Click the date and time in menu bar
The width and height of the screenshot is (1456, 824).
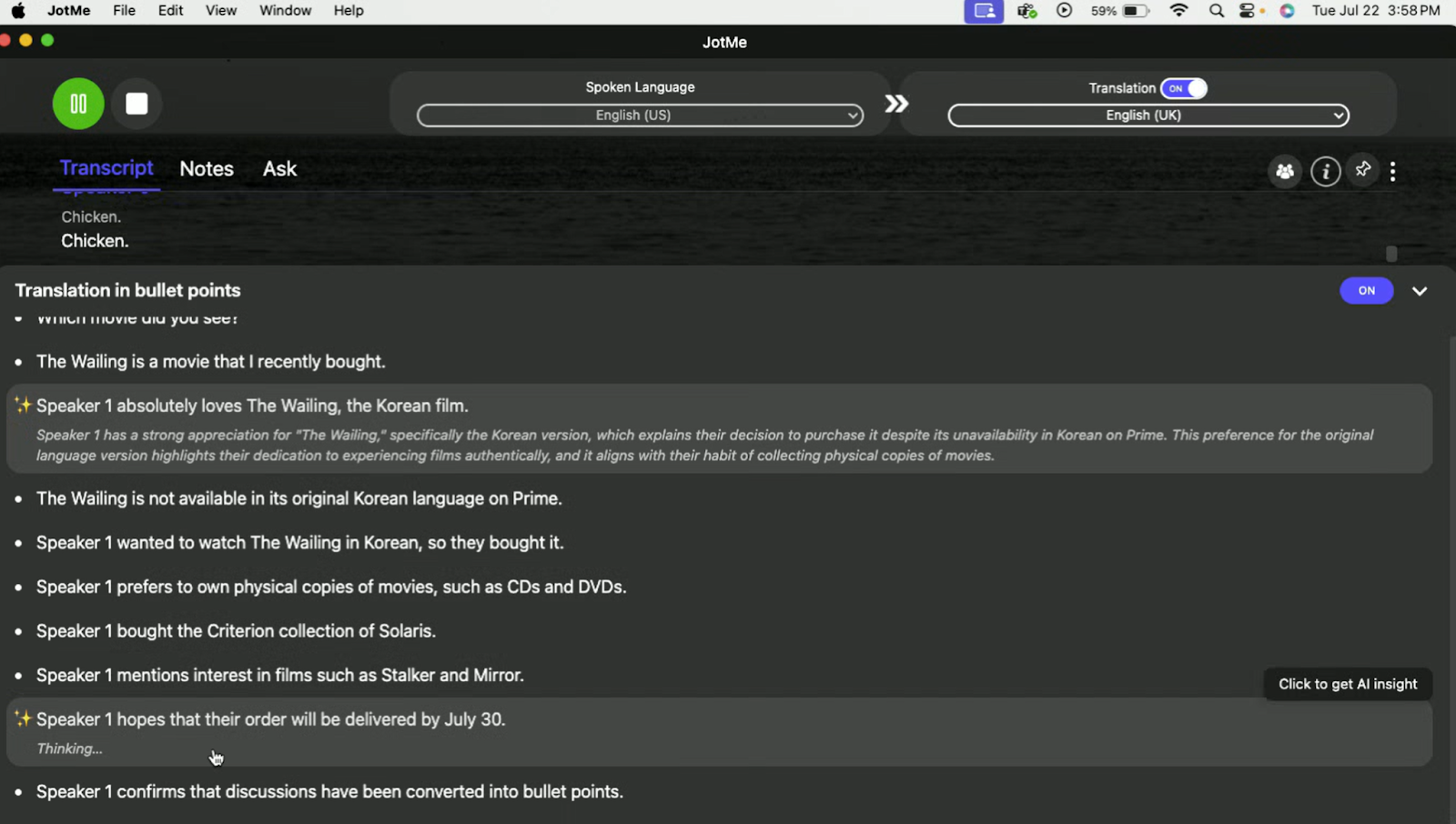1376,11
